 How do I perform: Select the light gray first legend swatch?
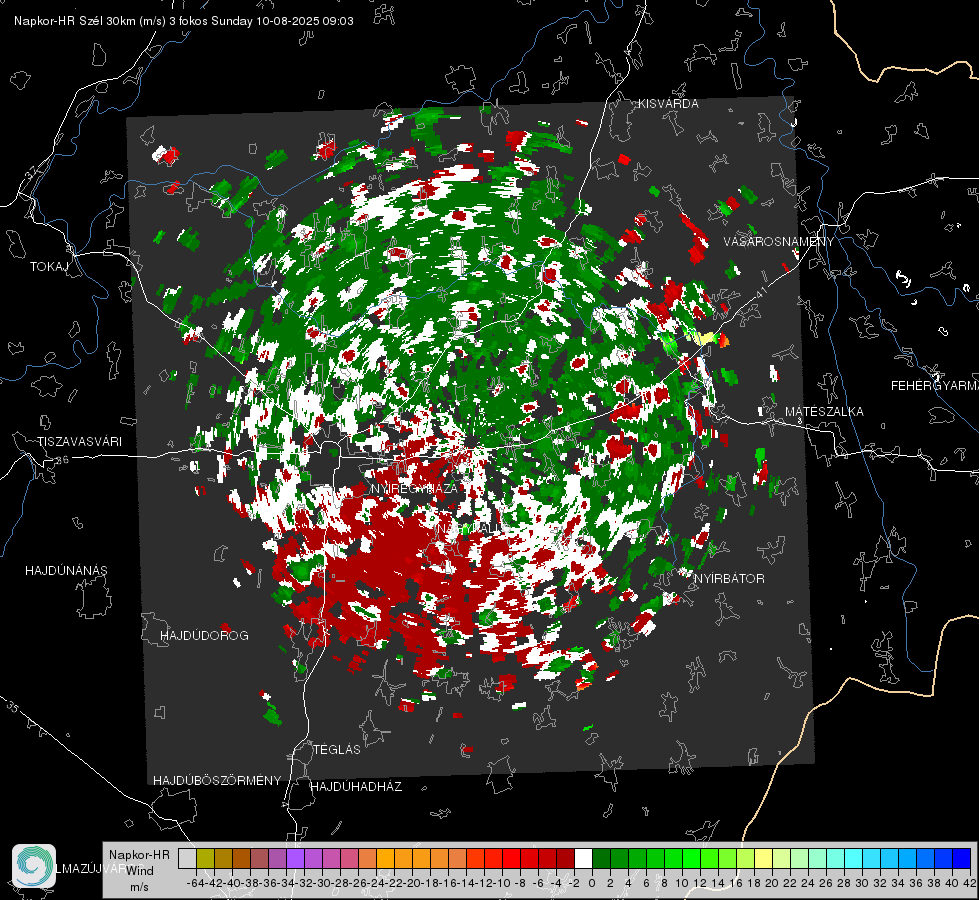point(187,858)
